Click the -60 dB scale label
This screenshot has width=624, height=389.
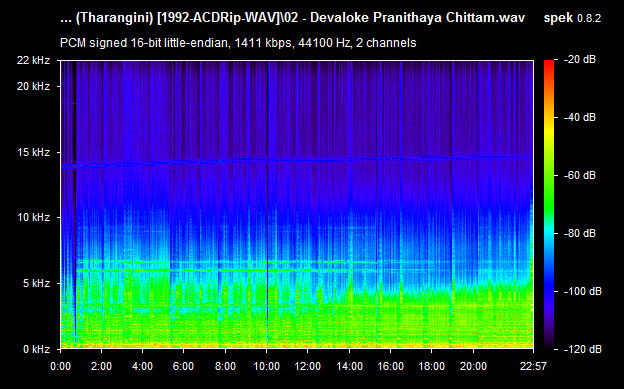580,175
